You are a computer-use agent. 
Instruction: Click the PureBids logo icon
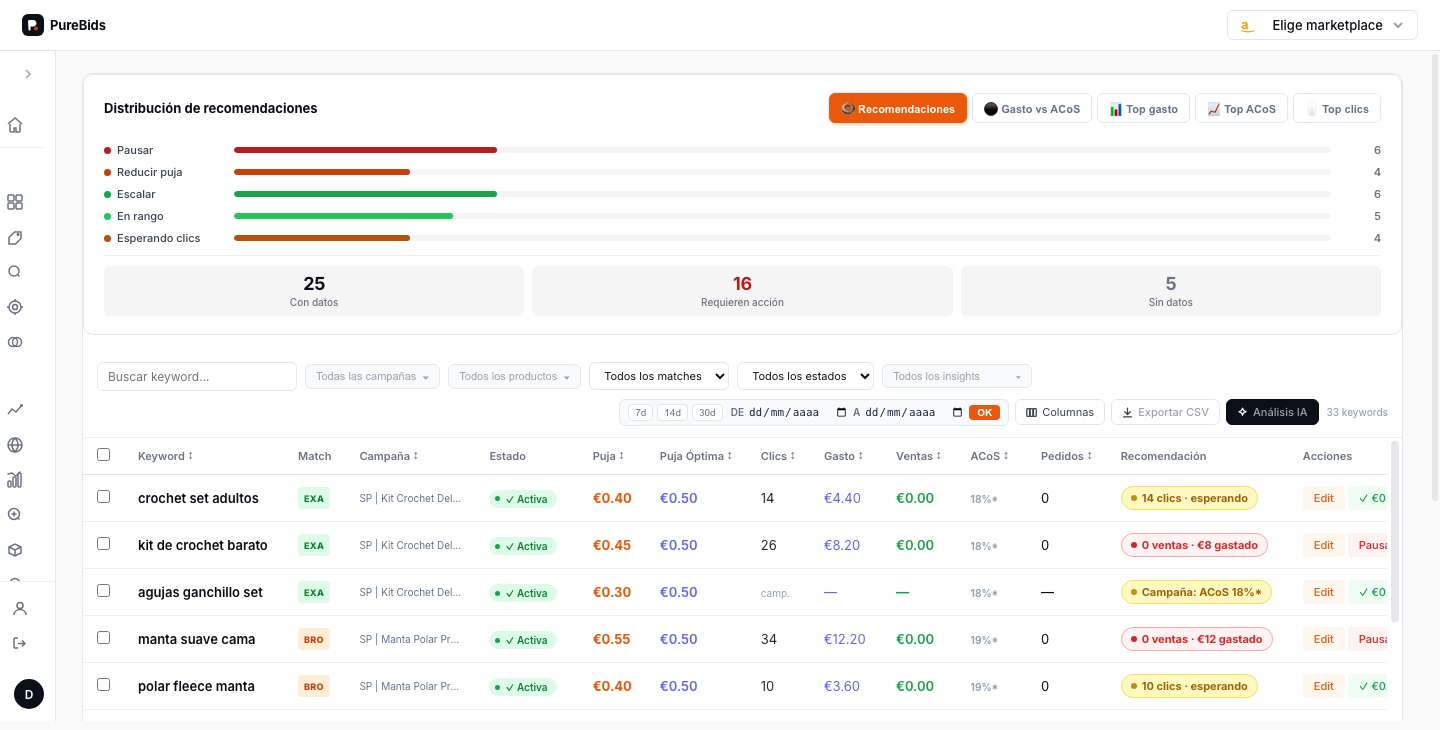click(x=33, y=25)
